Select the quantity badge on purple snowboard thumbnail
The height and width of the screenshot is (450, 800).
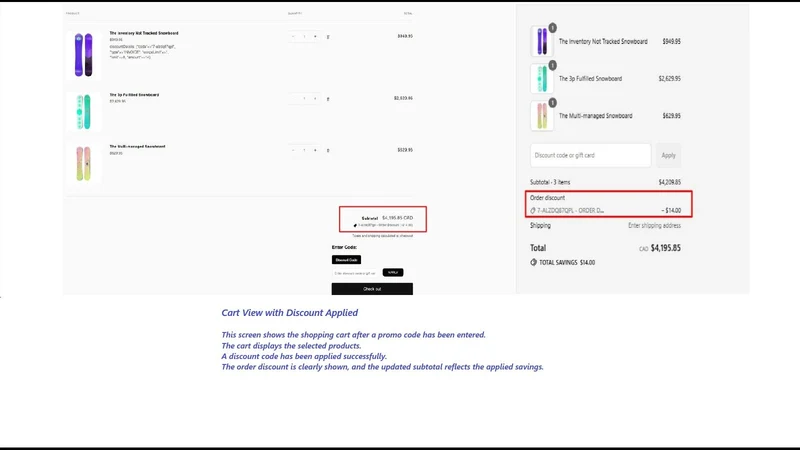pos(553,28)
